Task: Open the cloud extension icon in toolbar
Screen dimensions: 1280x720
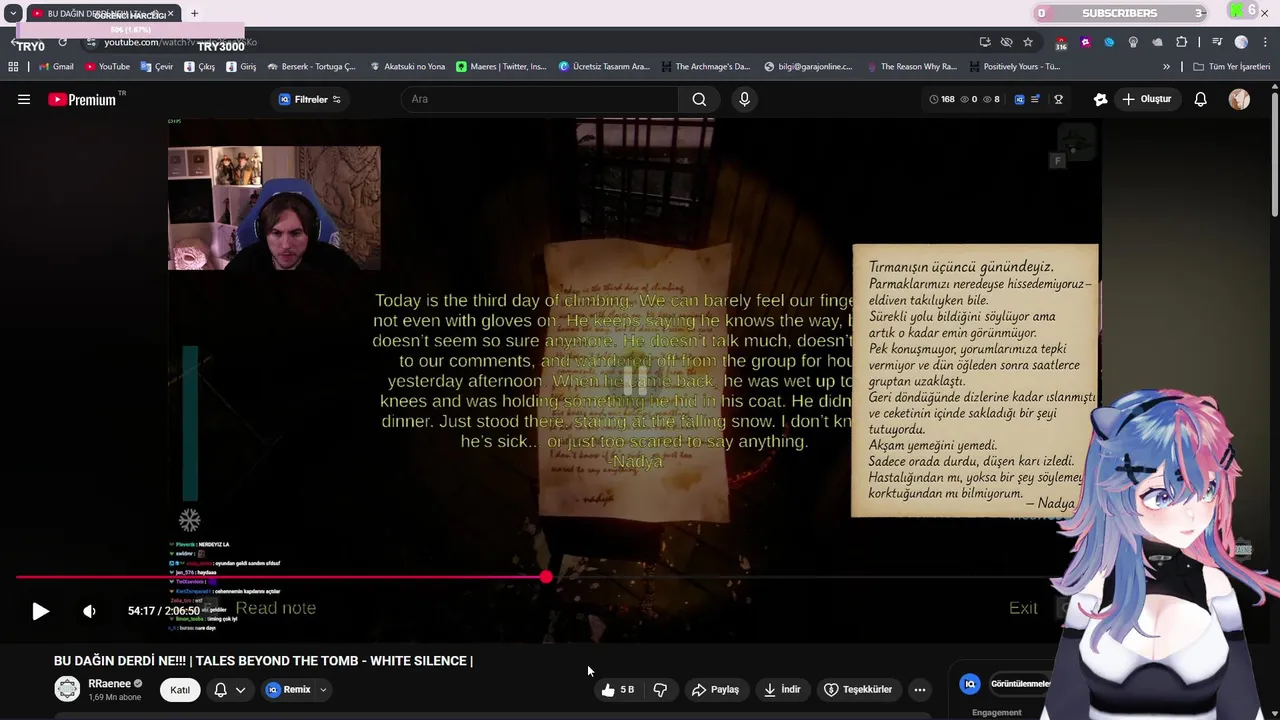Action: click(1157, 42)
